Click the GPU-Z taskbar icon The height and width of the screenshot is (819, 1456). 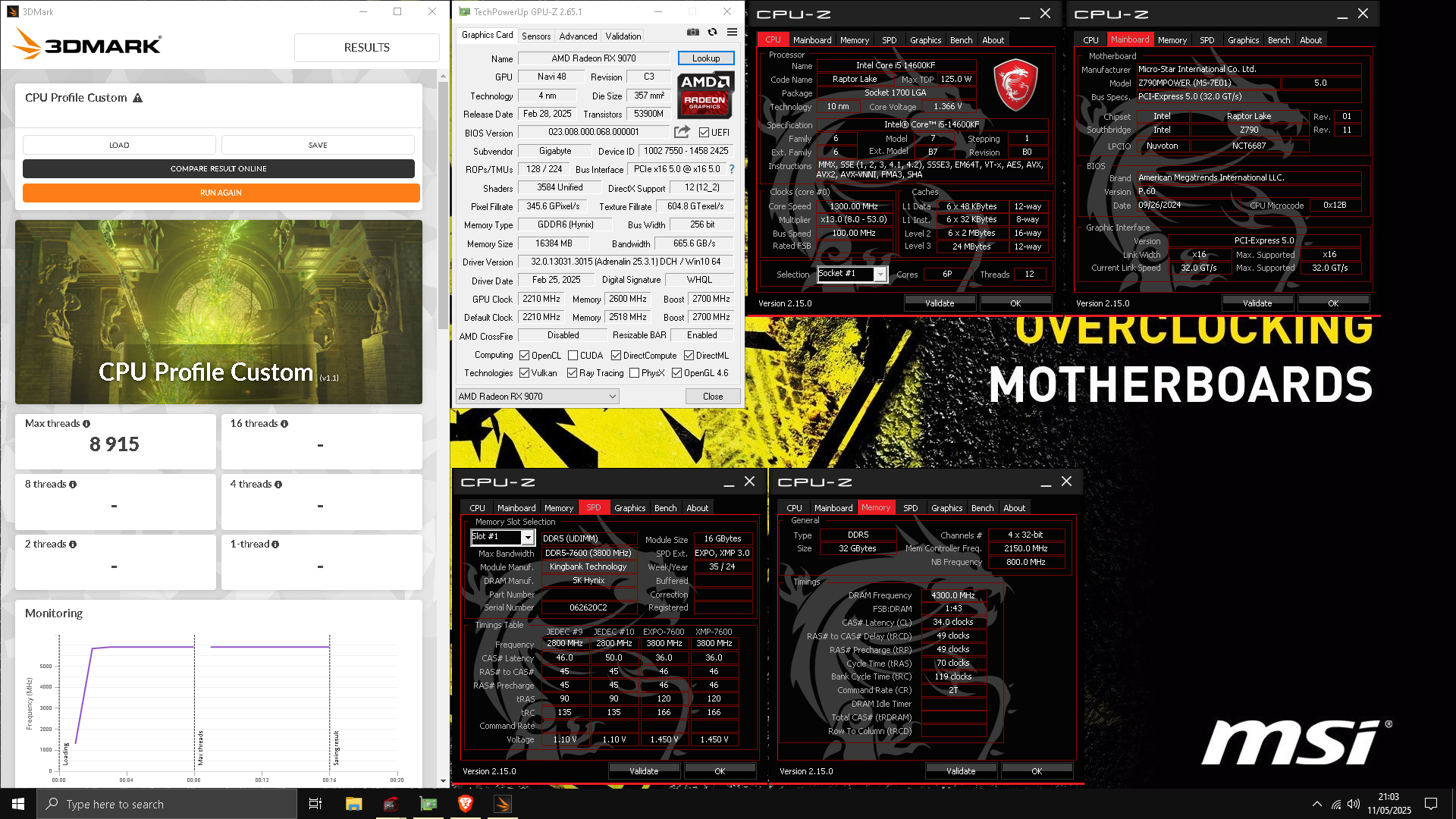(x=428, y=804)
